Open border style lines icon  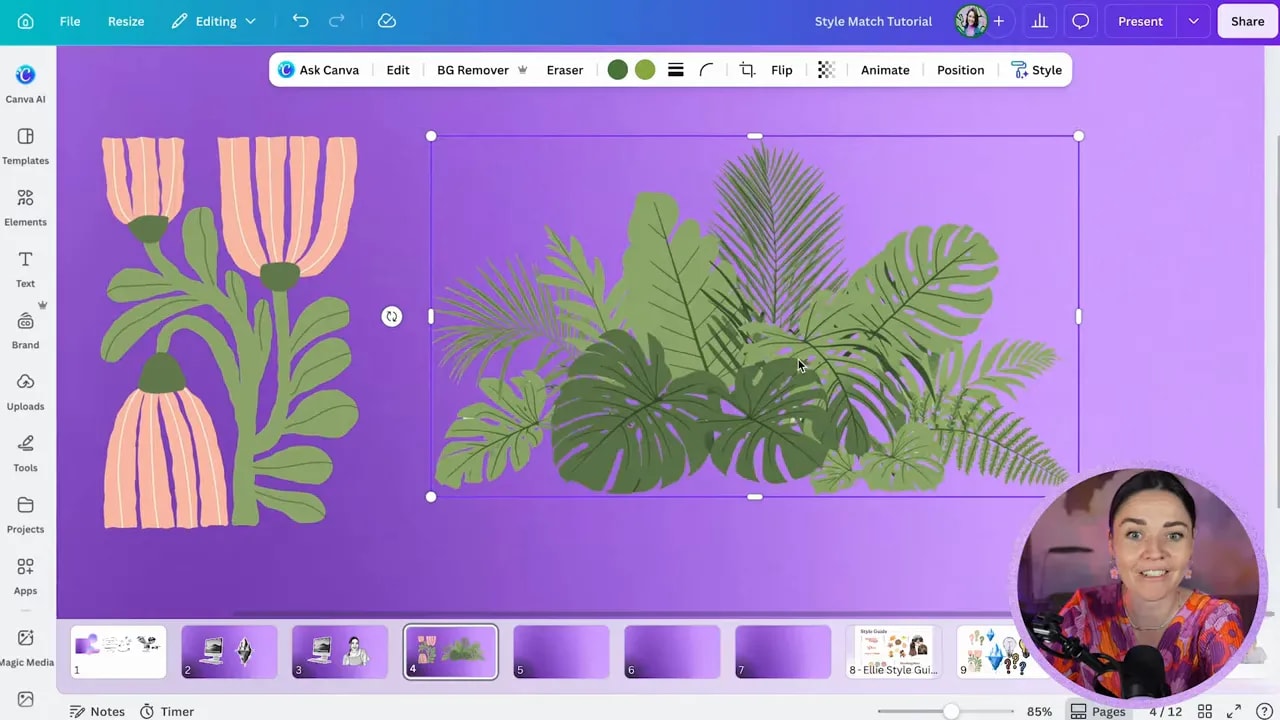[x=676, y=70]
